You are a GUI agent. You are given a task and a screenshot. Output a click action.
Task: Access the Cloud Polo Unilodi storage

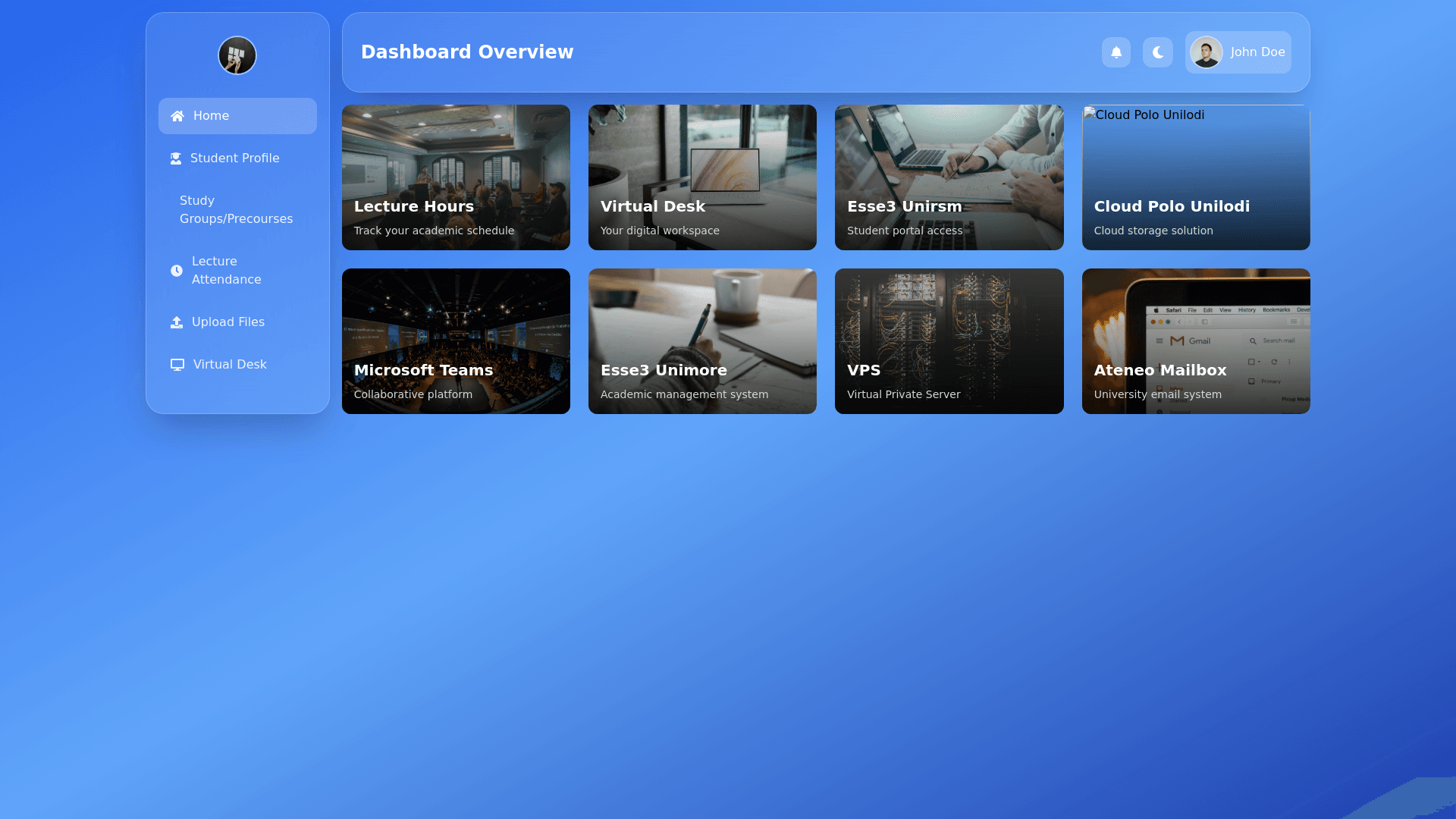pos(1195,177)
